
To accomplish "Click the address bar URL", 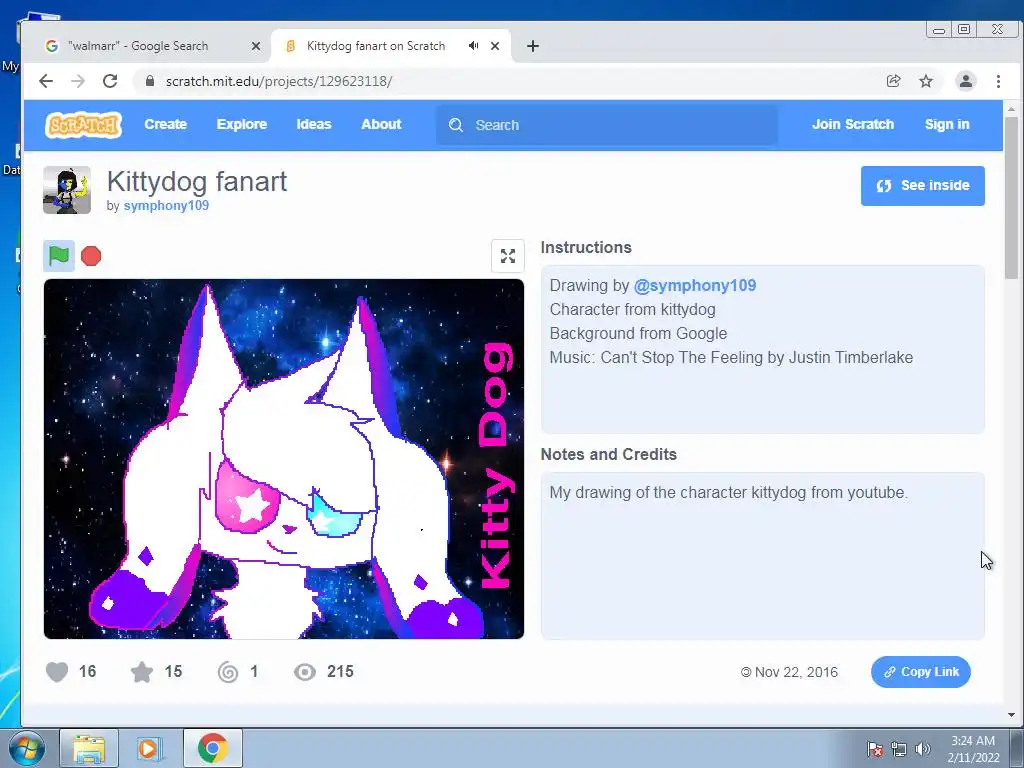I will pyautogui.click(x=279, y=81).
